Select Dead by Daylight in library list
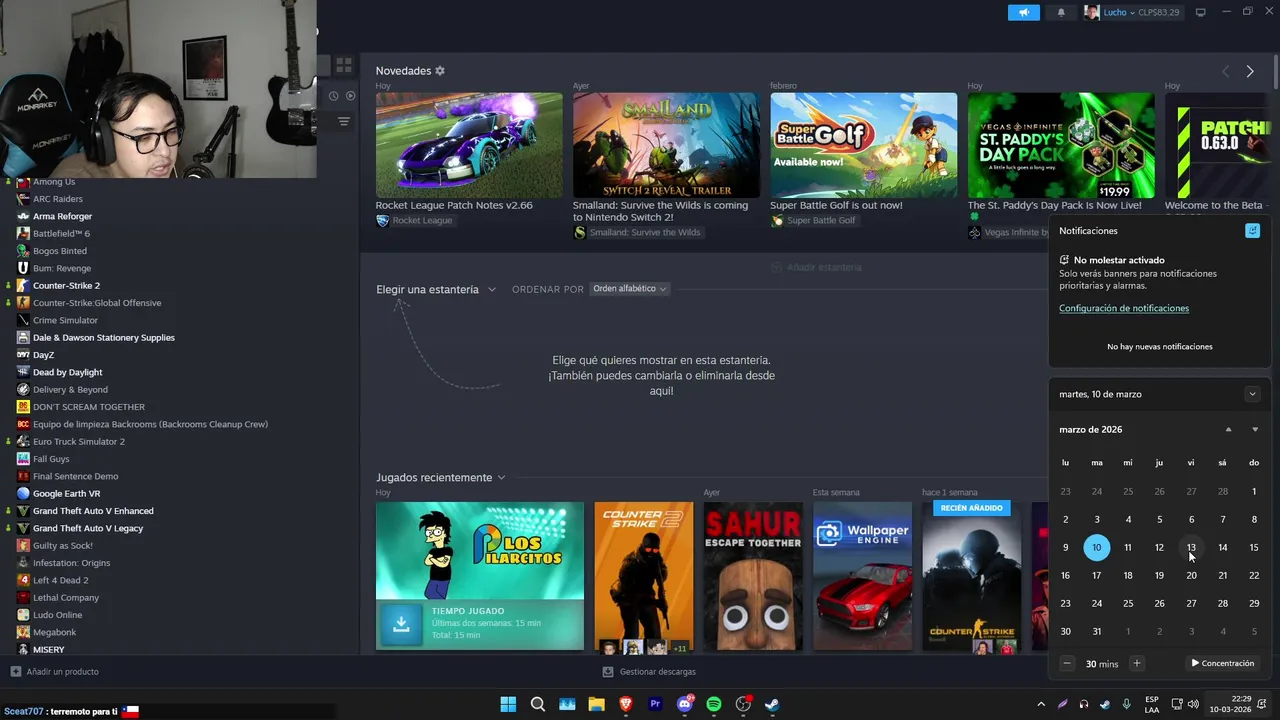The image size is (1280, 720). coord(67,372)
